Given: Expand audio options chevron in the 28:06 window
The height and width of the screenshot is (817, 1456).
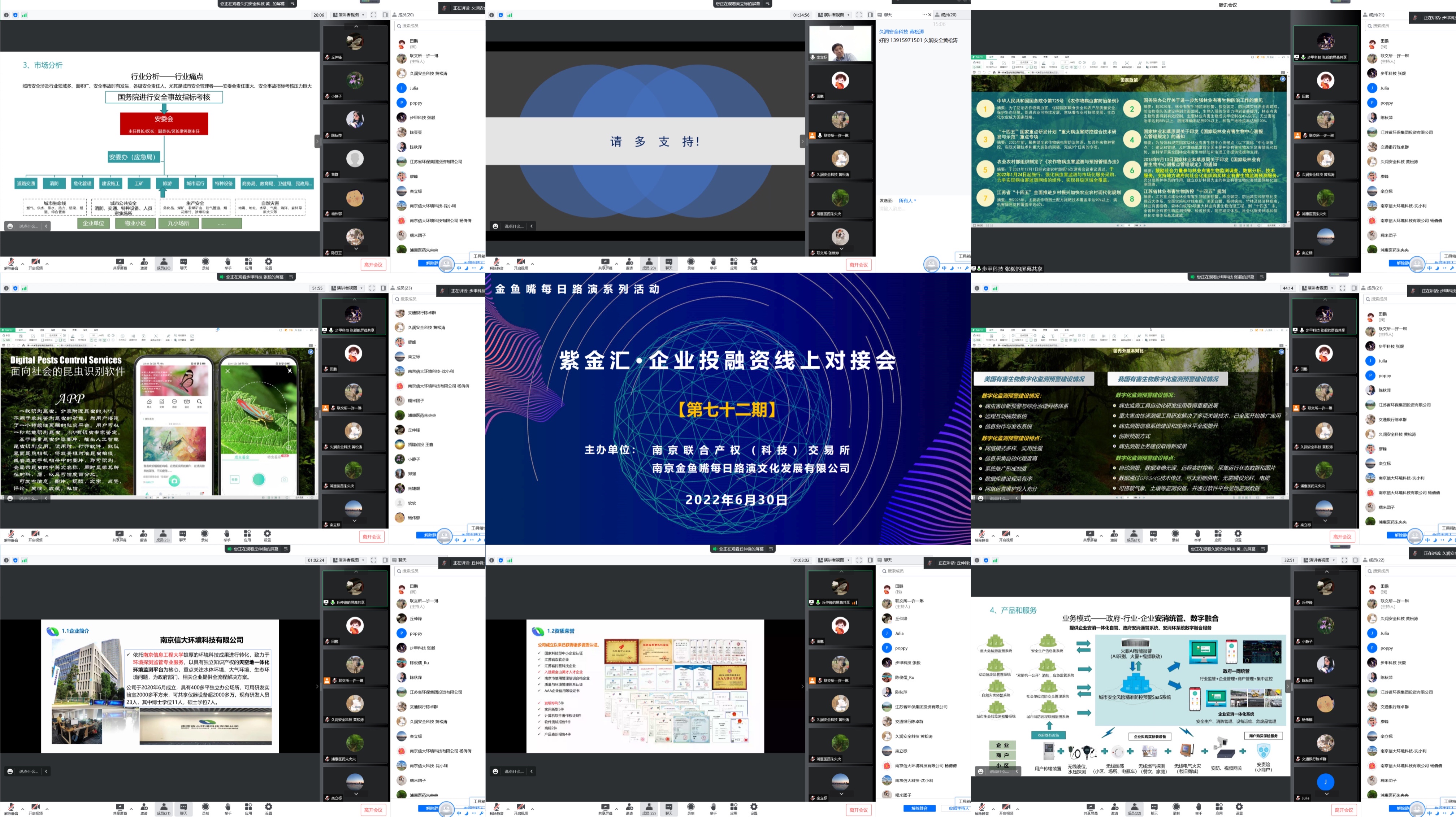Looking at the screenshot, I should tap(23, 264).
